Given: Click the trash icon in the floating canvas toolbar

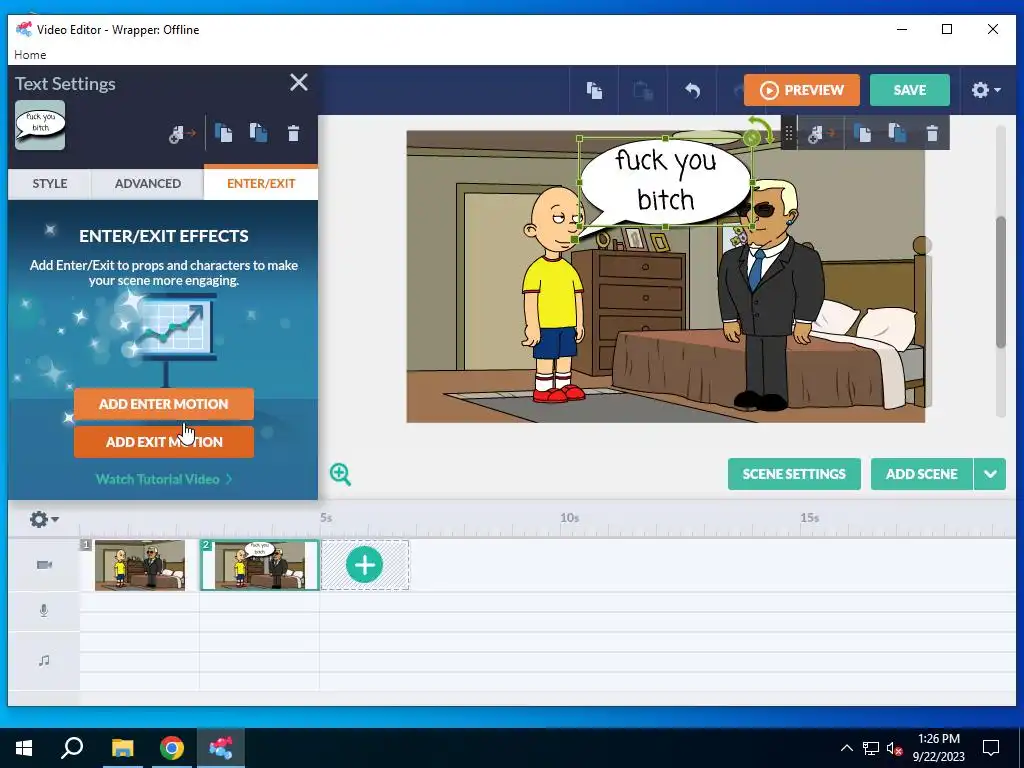Looking at the screenshot, I should pos(932,134).
